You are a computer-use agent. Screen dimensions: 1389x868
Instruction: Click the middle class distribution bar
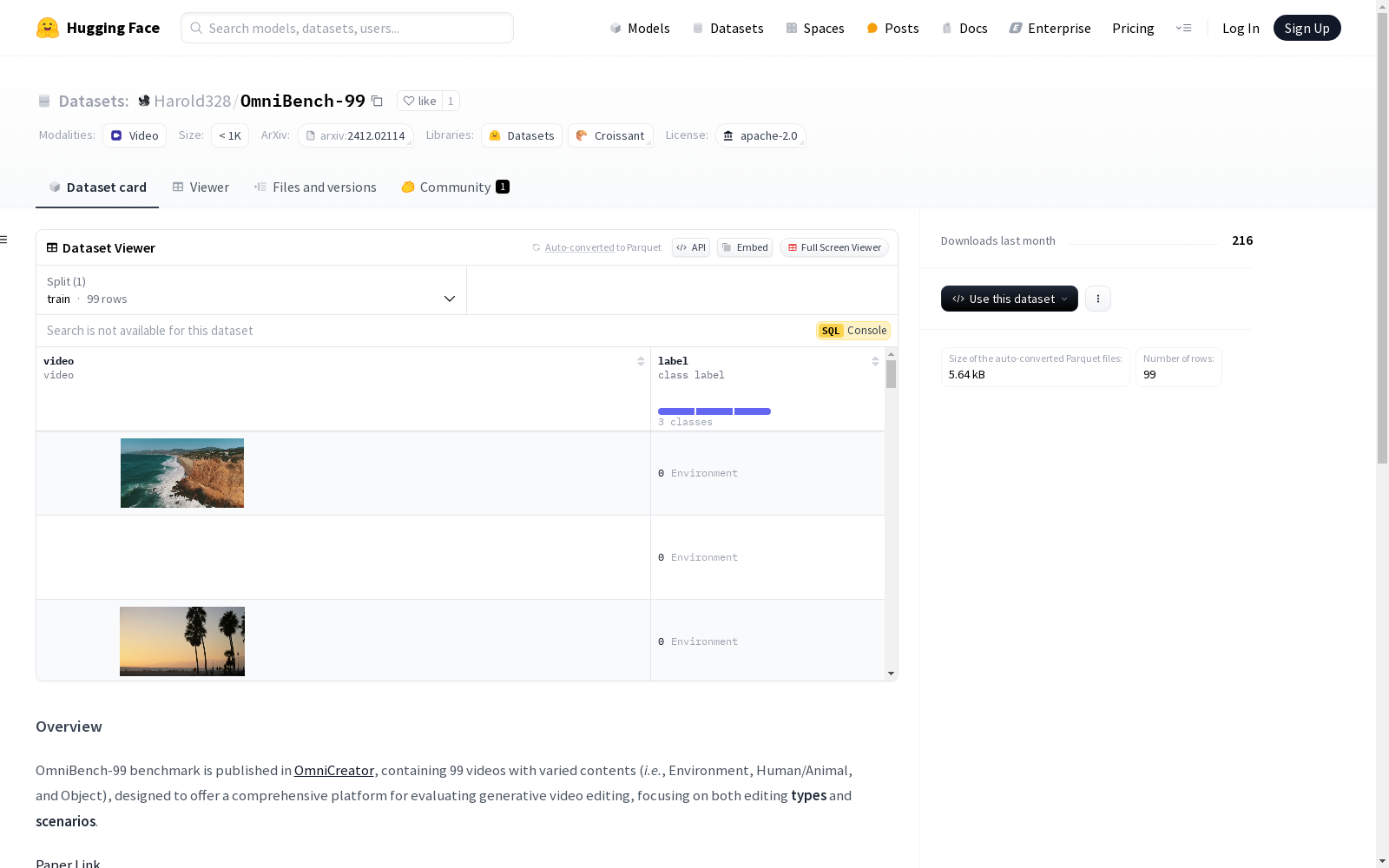pos(714,411)
